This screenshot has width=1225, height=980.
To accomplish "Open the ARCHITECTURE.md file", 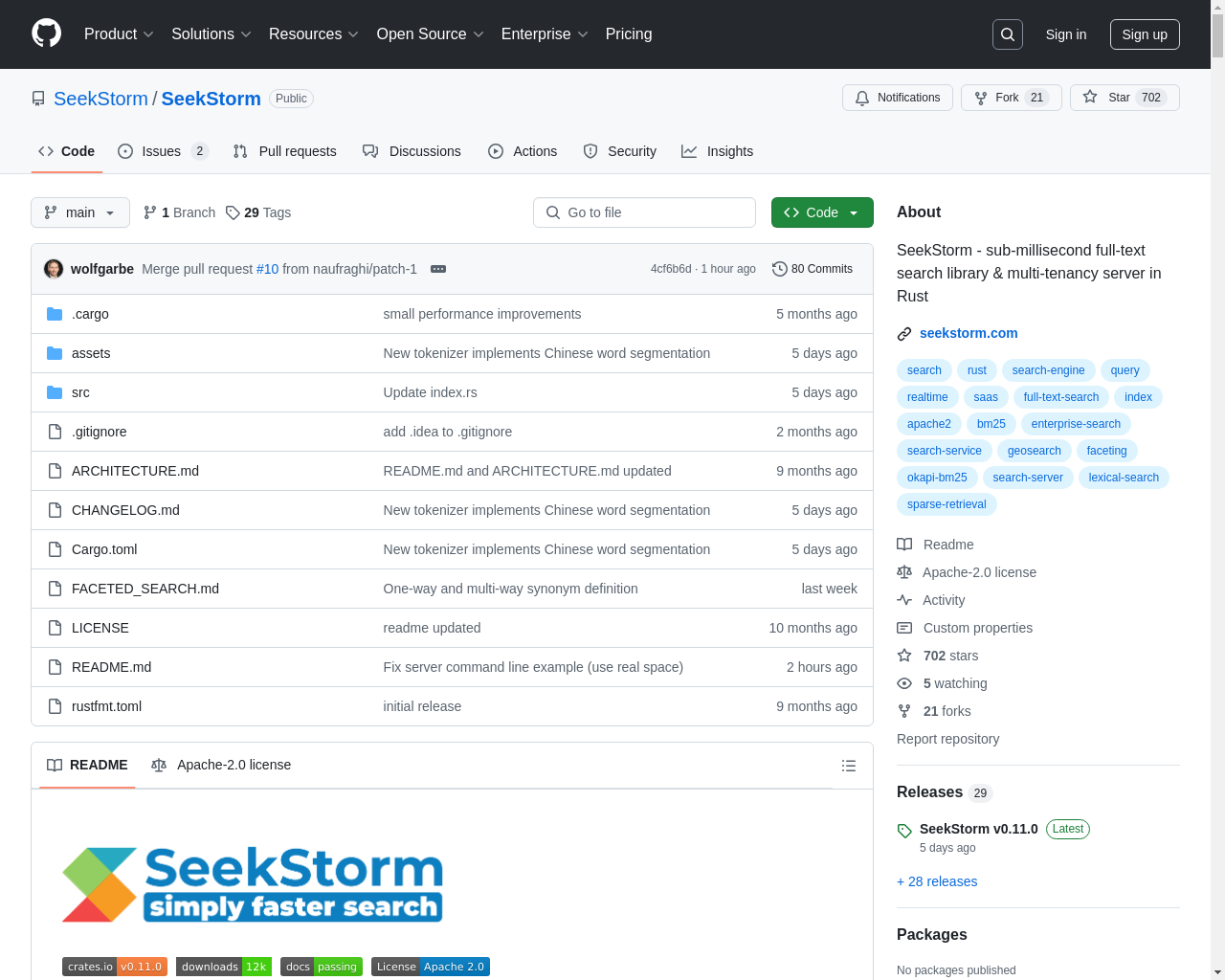I will coord(135,471).
